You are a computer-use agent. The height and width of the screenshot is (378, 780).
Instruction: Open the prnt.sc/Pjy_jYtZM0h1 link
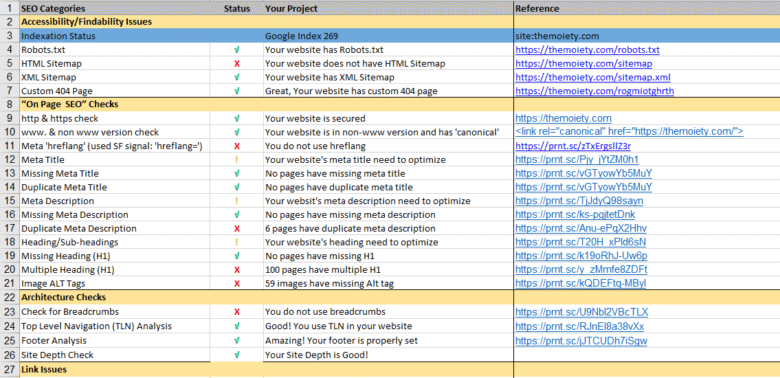577,160
